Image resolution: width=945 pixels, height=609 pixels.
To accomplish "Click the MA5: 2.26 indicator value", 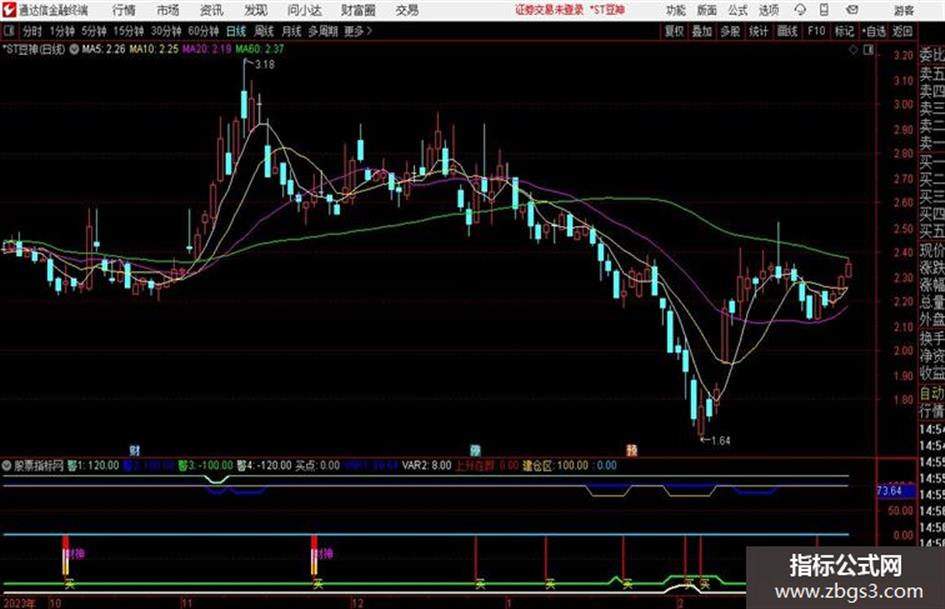I will coord(103,49).
